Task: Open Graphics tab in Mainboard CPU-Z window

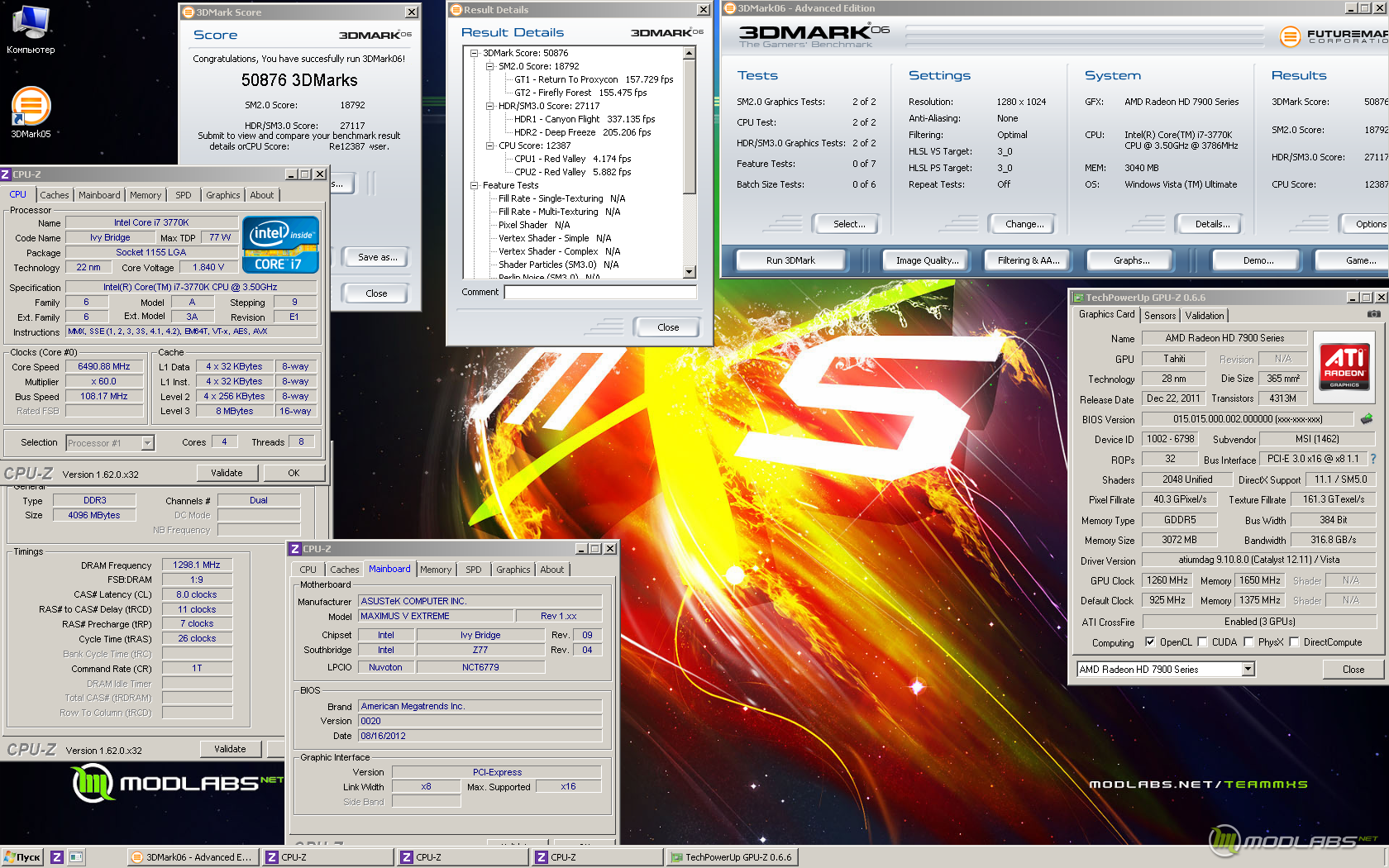Action: [x=513, y=570]
